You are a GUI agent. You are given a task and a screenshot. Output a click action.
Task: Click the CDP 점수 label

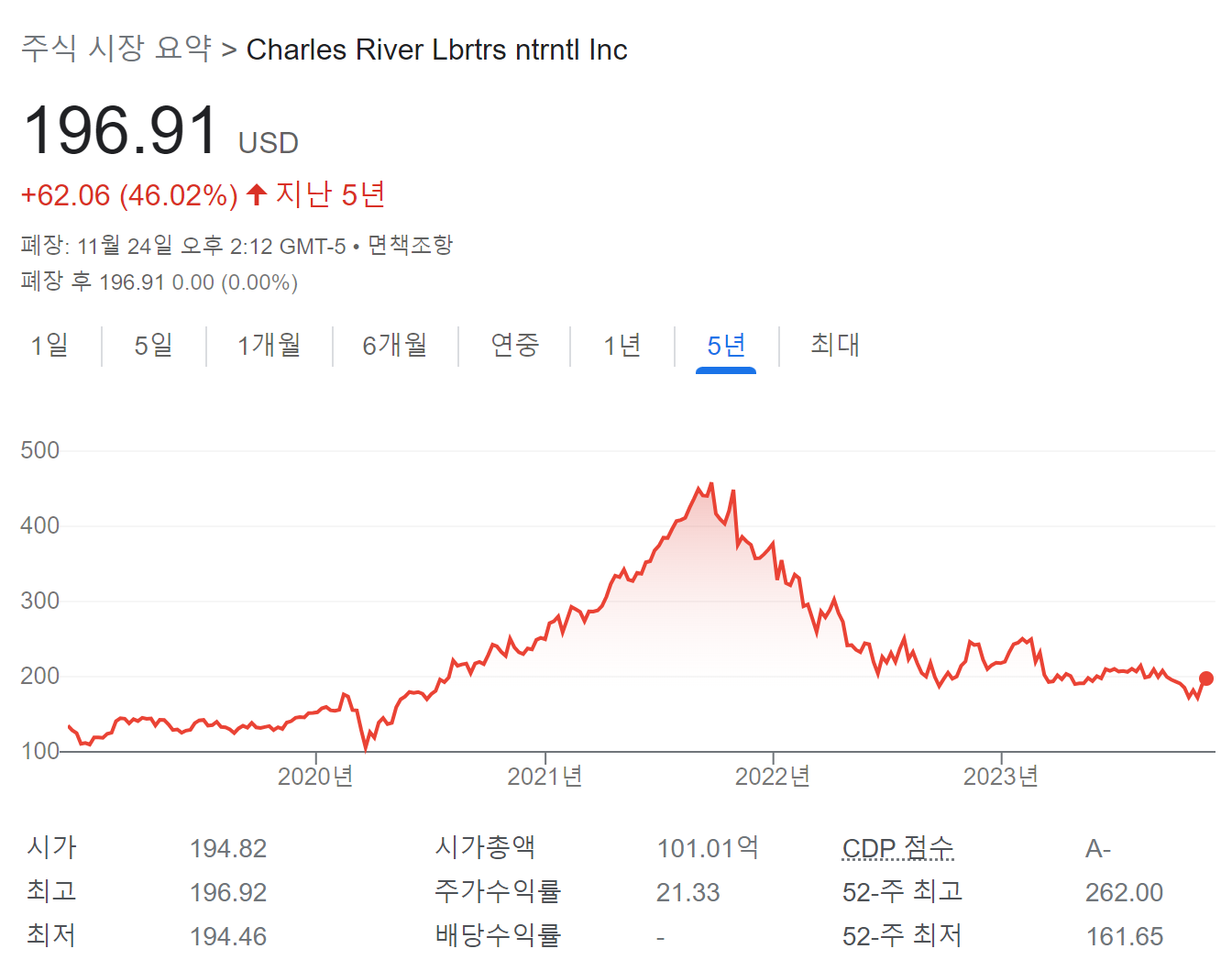point(897,848)
